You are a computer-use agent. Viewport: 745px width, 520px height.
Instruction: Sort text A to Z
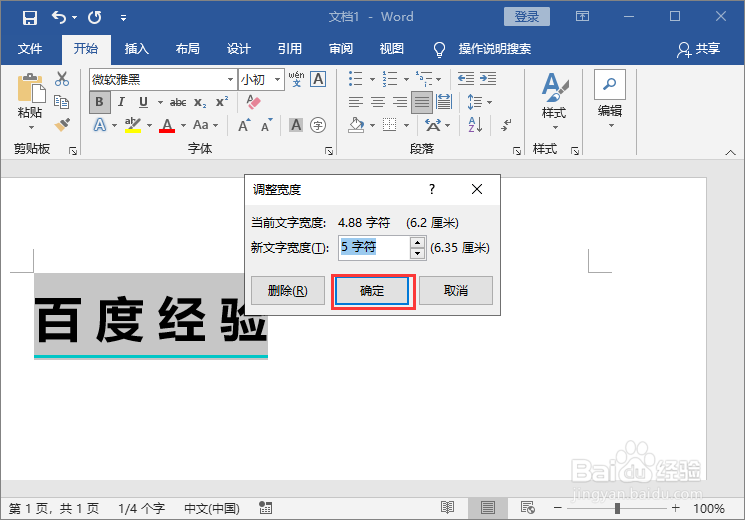[475, 125]
